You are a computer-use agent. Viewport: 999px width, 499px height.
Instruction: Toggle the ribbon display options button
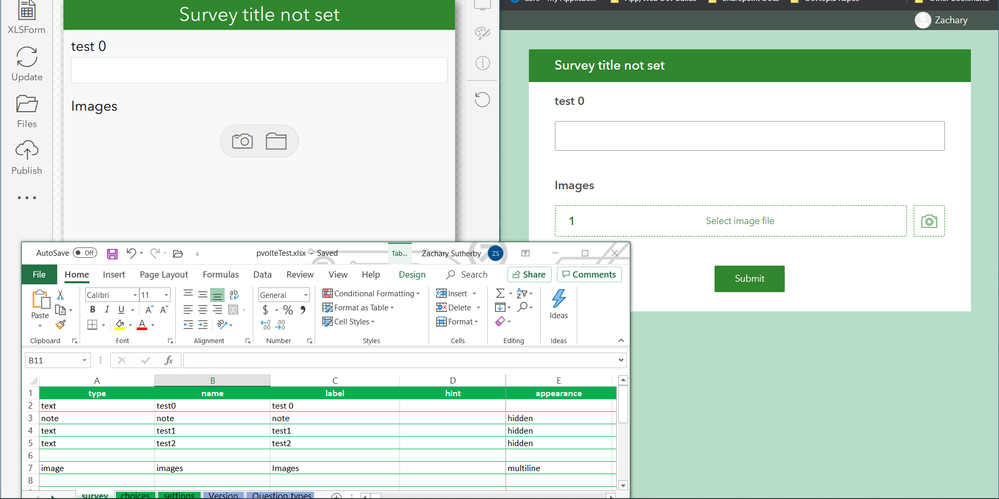click(x=525, y=253)
